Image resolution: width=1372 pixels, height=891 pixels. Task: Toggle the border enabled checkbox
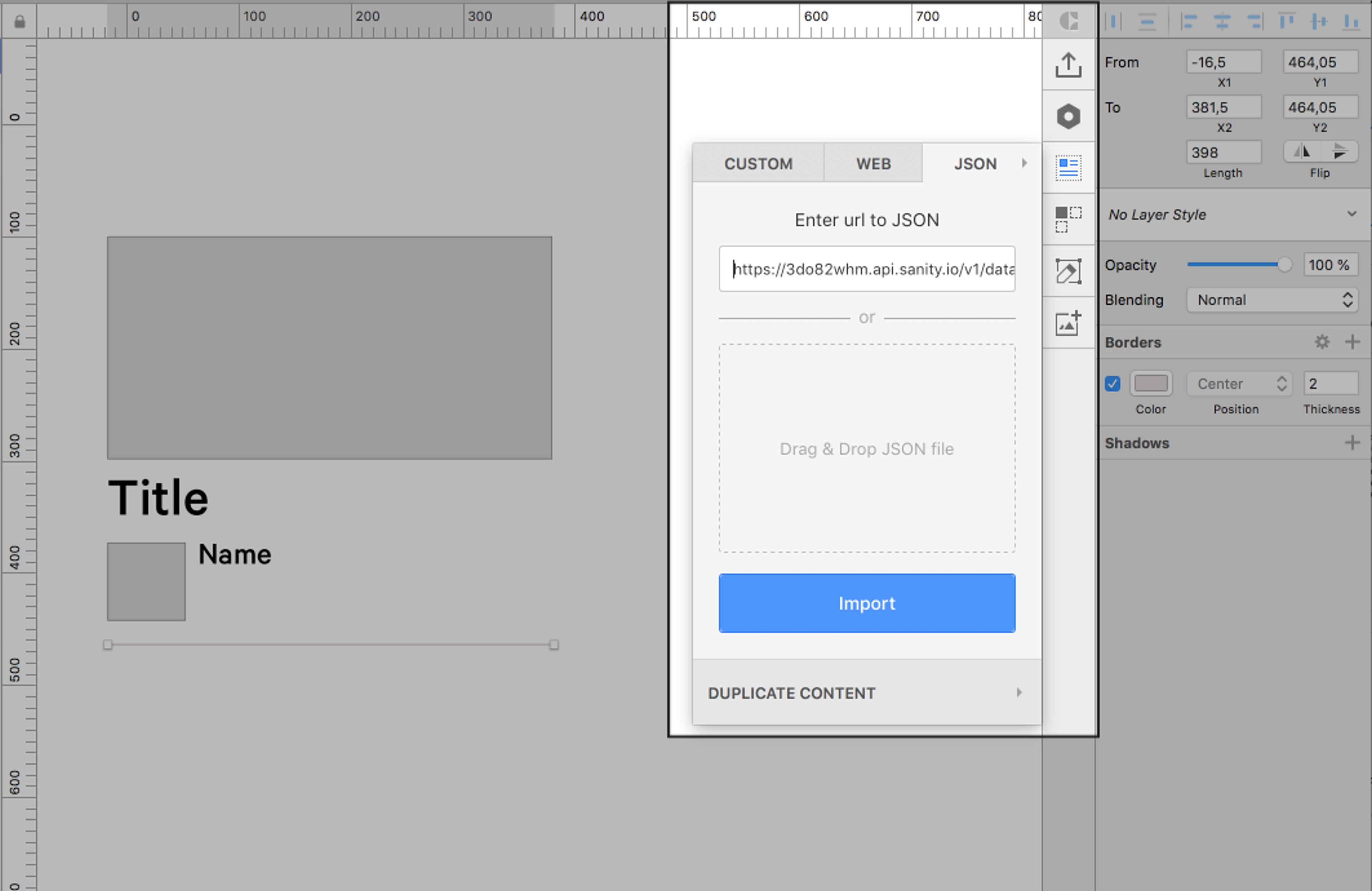pos(1113,383)
